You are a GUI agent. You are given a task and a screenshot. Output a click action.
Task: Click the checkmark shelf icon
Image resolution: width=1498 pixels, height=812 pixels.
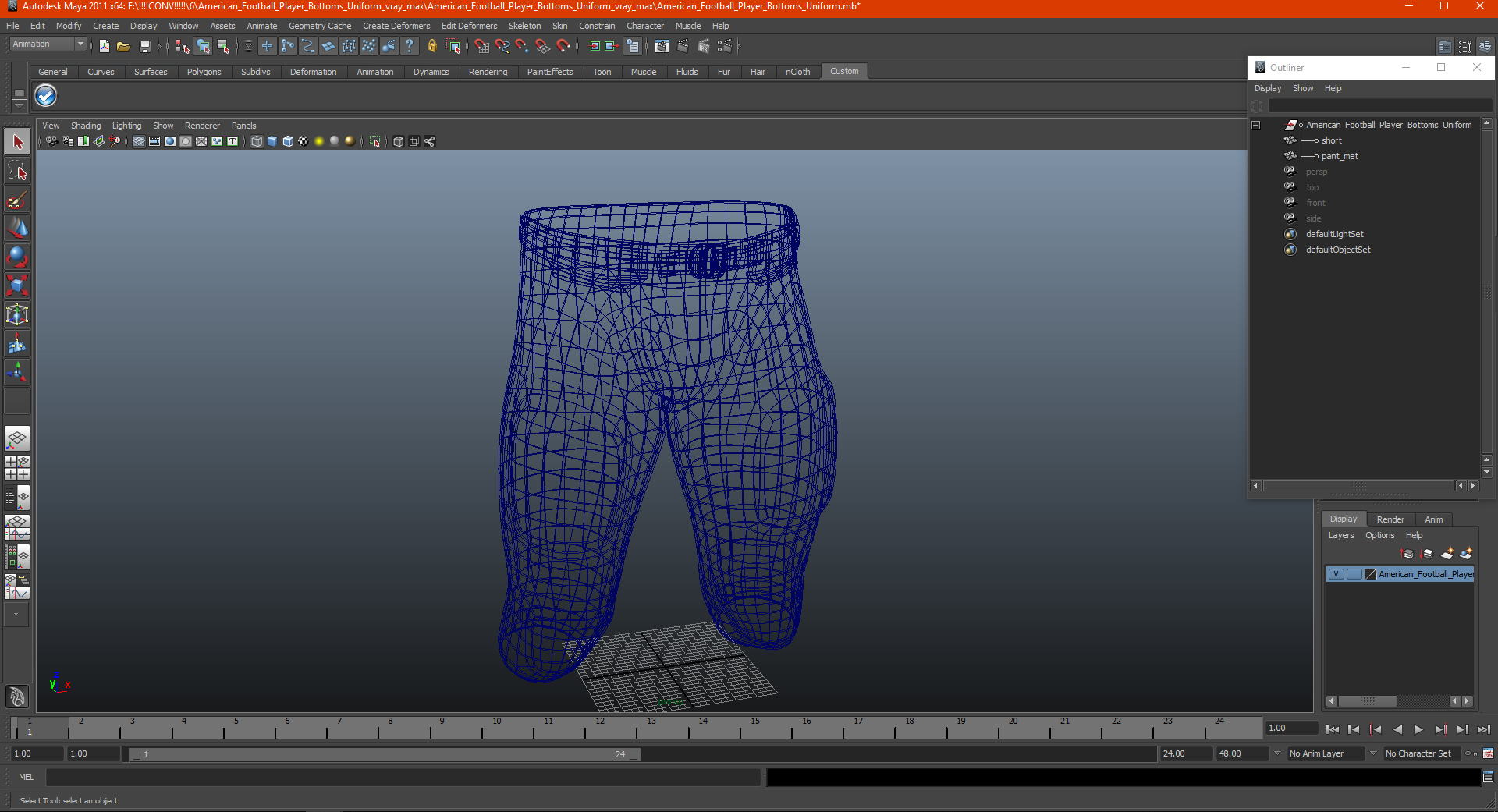pos(46,96)
